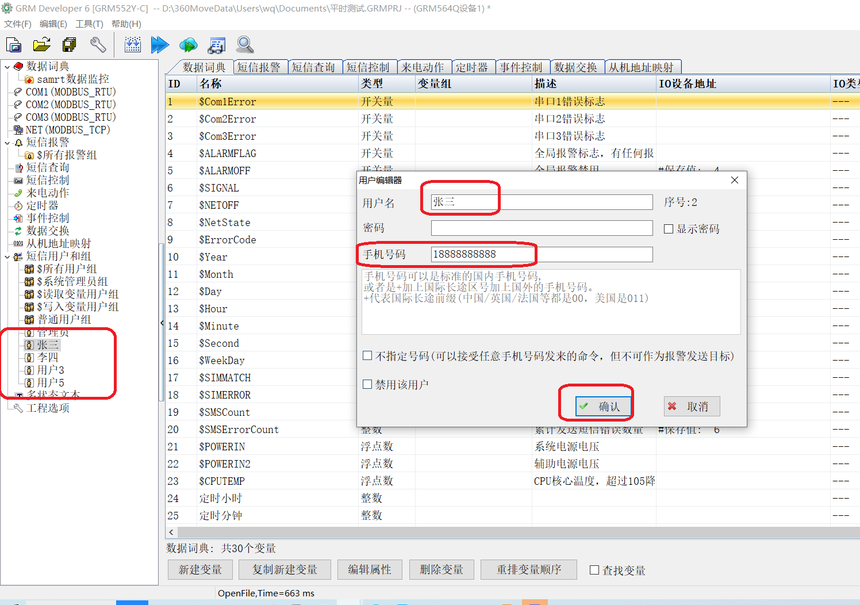Click the 密码 input field
Viewport: 860px width, 605px height.
pos(542,228)
